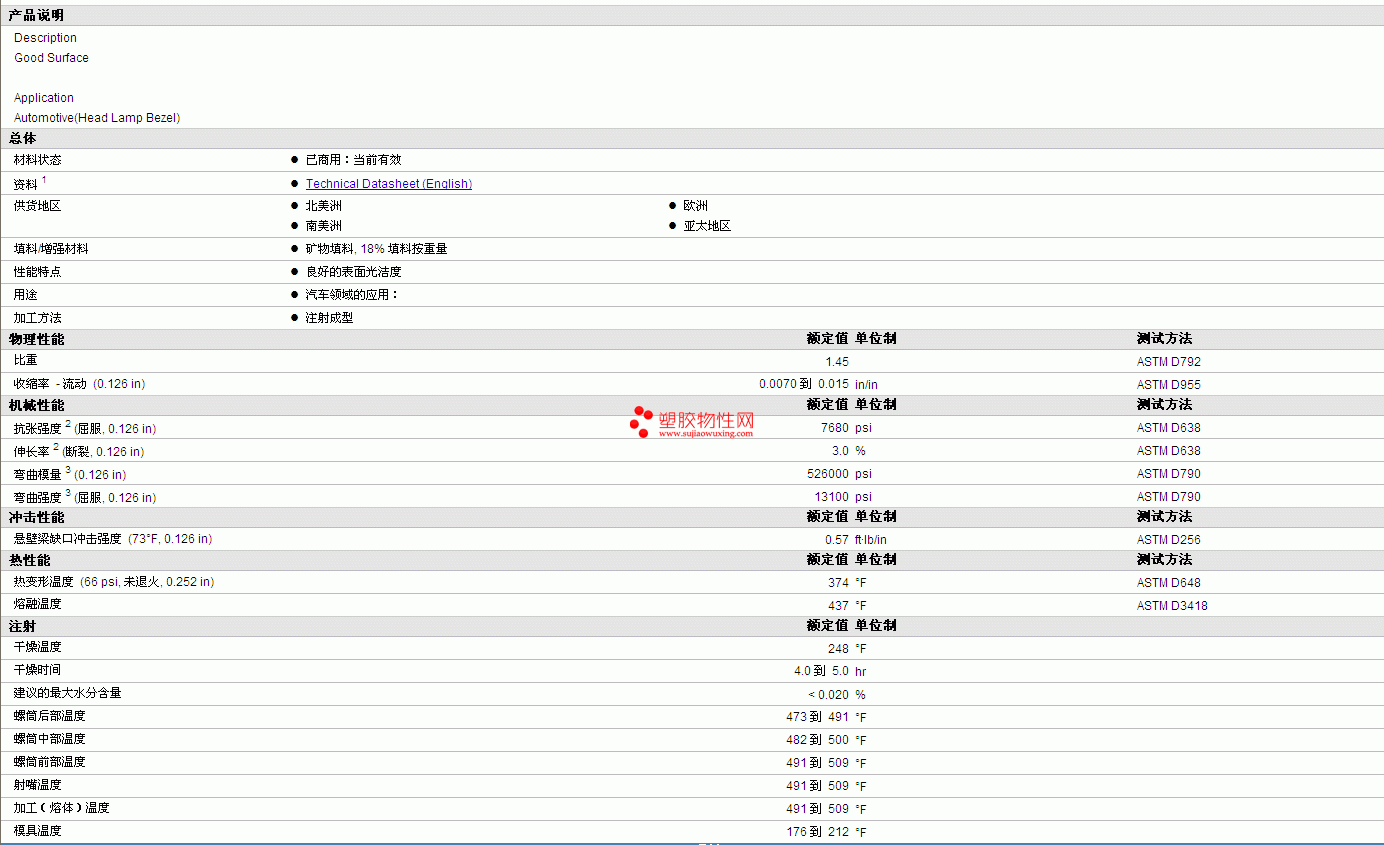Open the Technical Datasheet (English) link
The width and height of the screenshot is (1384, 845).
(x=389, y=184)
